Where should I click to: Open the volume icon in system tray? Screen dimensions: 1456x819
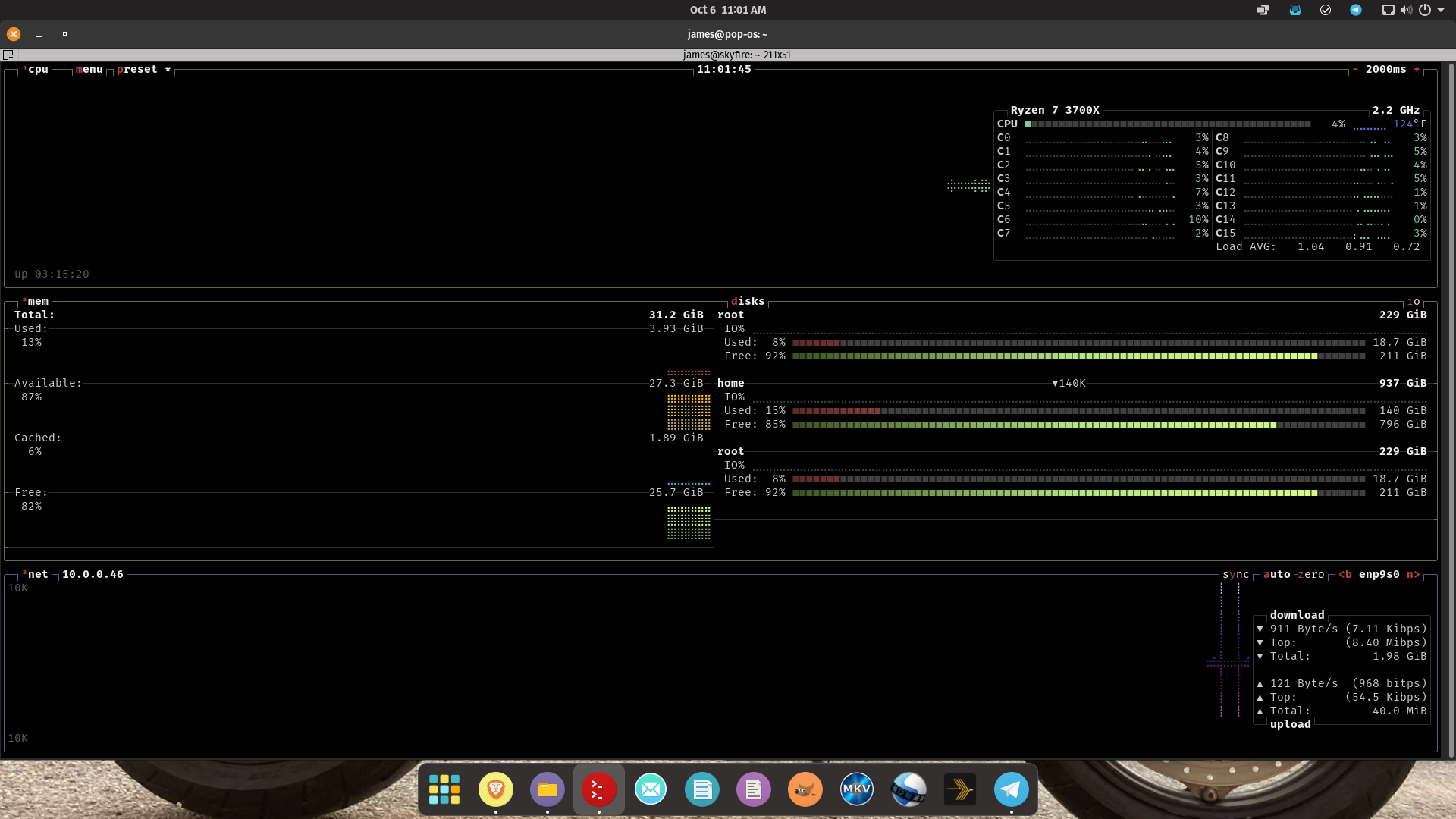[1406, 10]
